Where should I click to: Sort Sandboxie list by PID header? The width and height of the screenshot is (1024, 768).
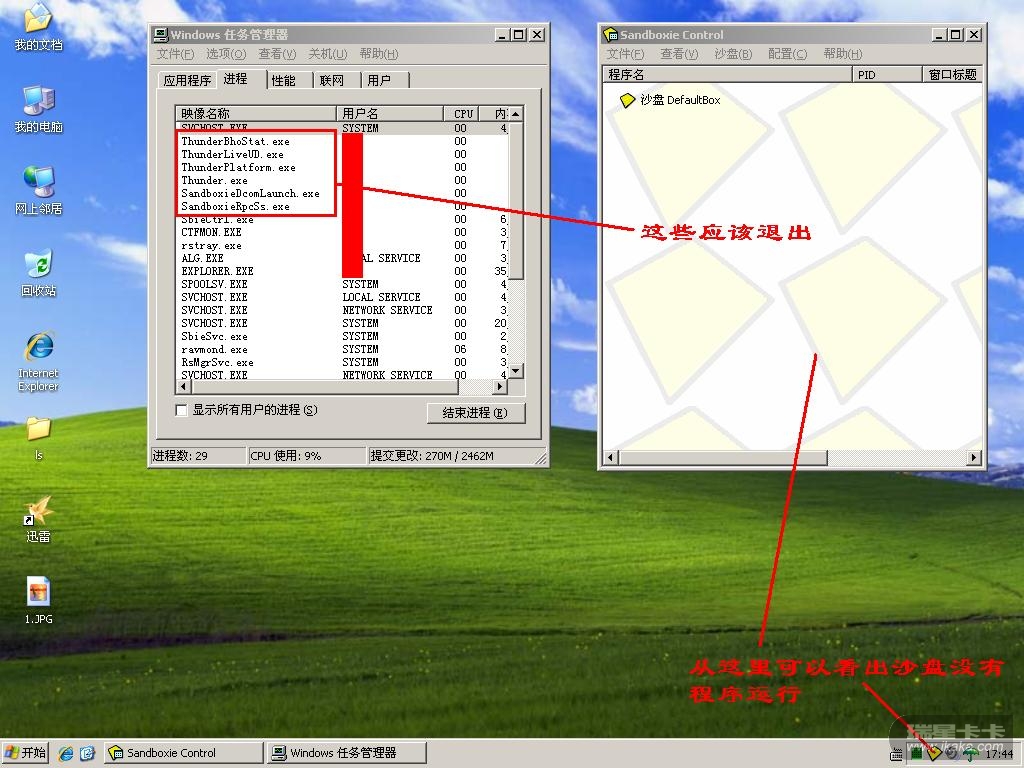(887, 74)
